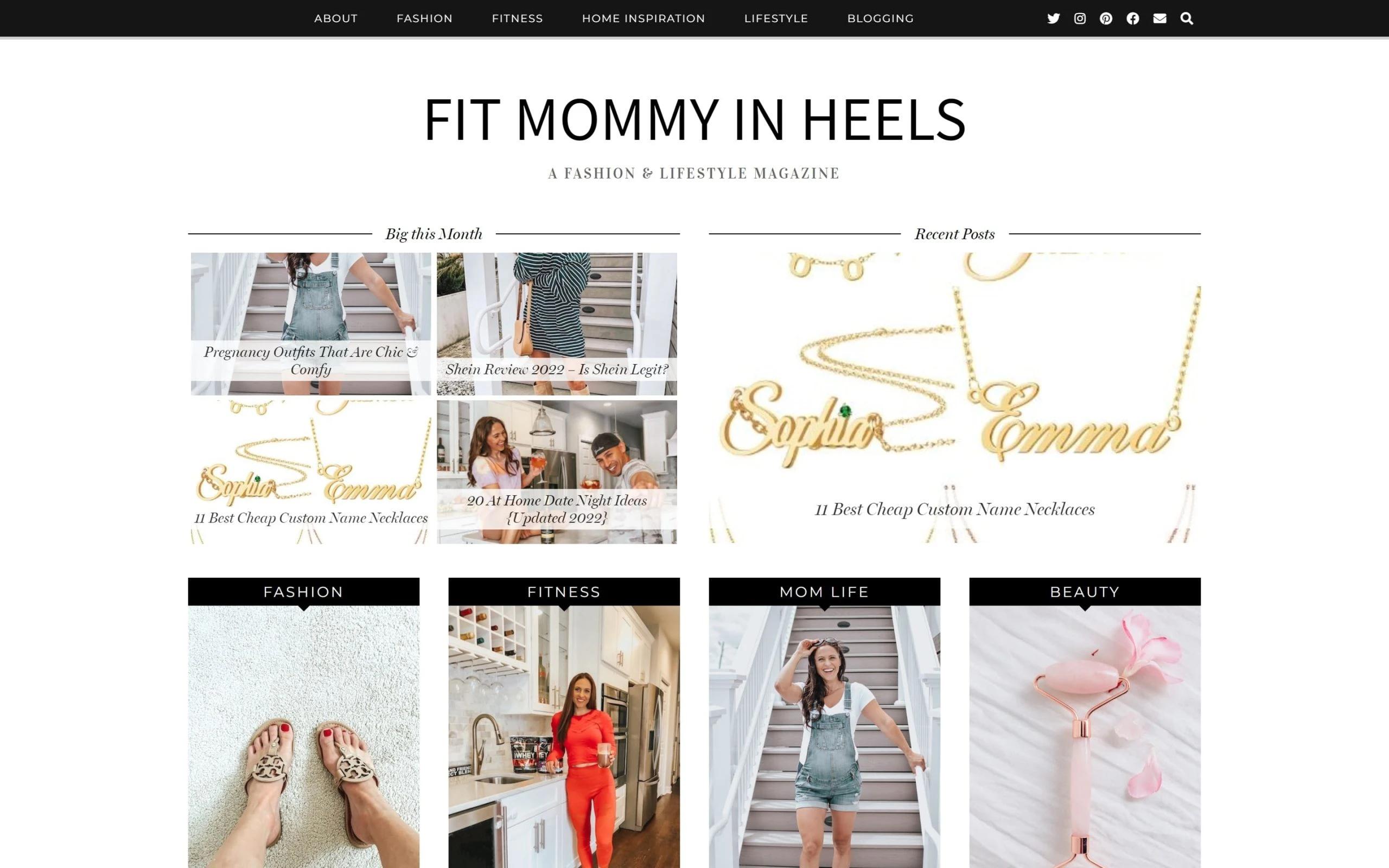The image size is (1389, 868).
Task: Open the About menu item
Action: 336,18
